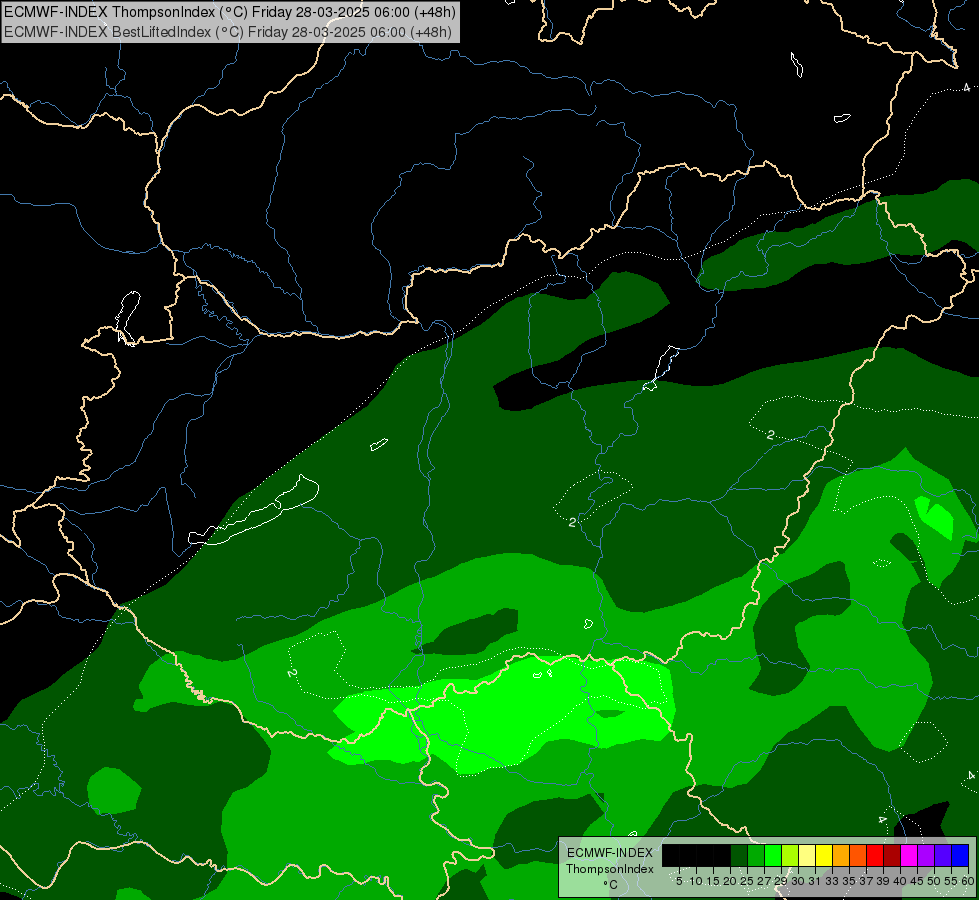The height and width of the screenshot is (900, 979).
Task: Click legend scale value 45
Action: tap(917, 881)
